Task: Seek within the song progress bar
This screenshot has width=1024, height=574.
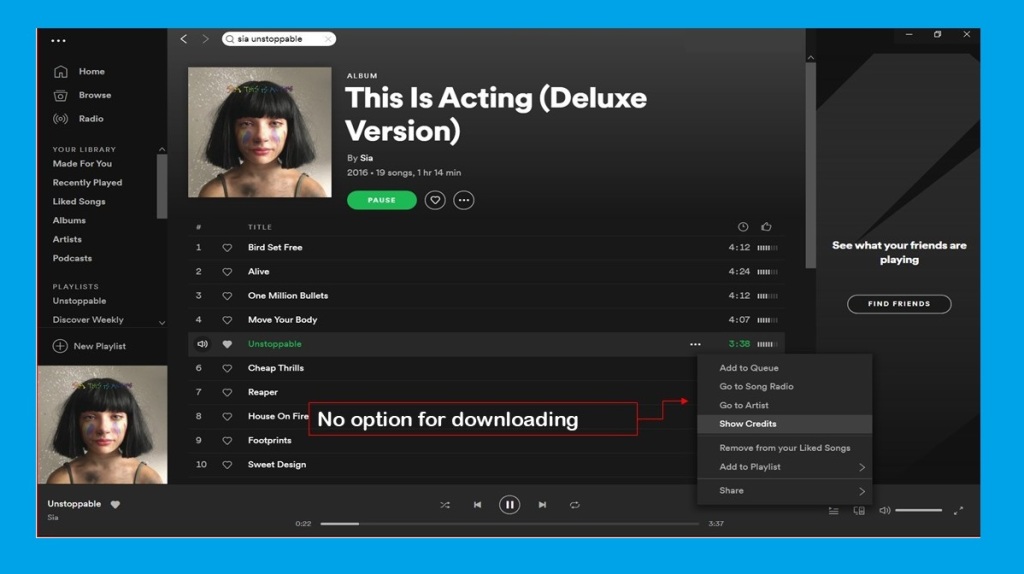Action: coord(509,524)
